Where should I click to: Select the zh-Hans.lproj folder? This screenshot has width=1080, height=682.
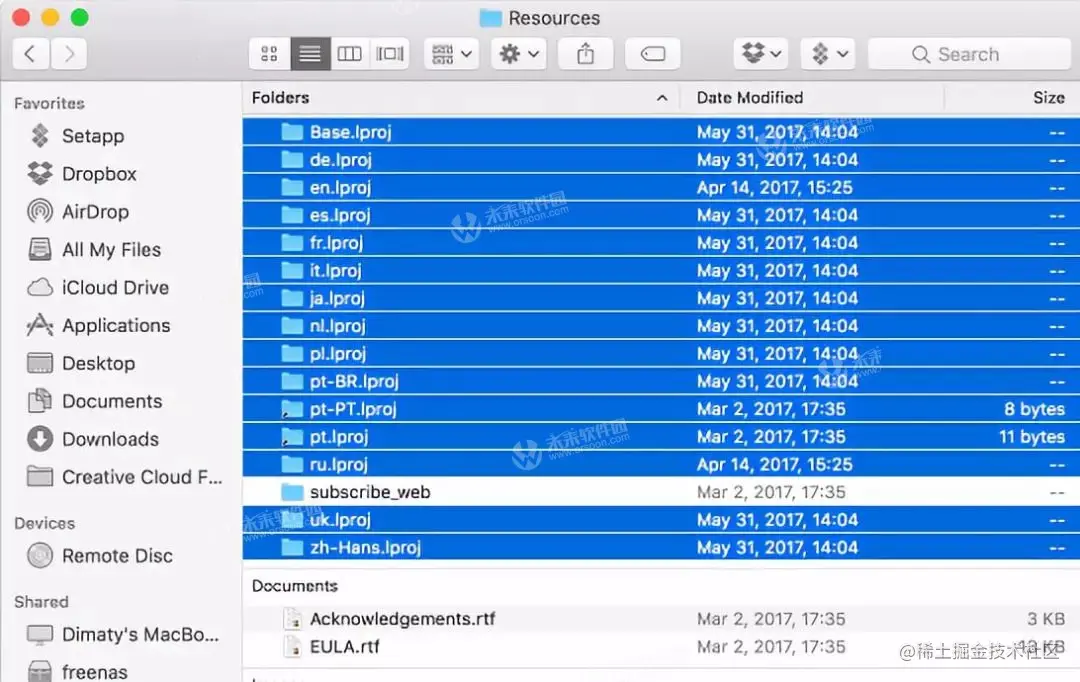pyautogui.click(x=661, y=548)
